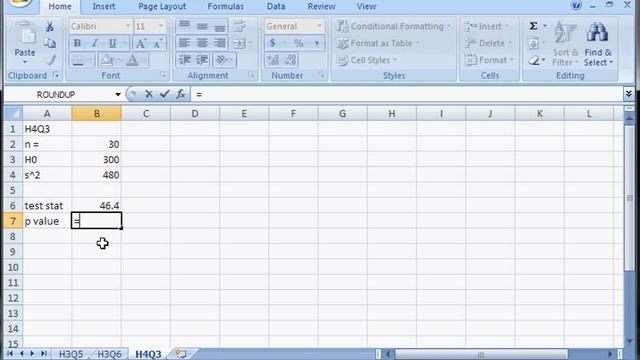Image resolution: width=640 pixels, height=360 pixels.
Task: Click the Fill Color bucket
Action: coord(107,61)
